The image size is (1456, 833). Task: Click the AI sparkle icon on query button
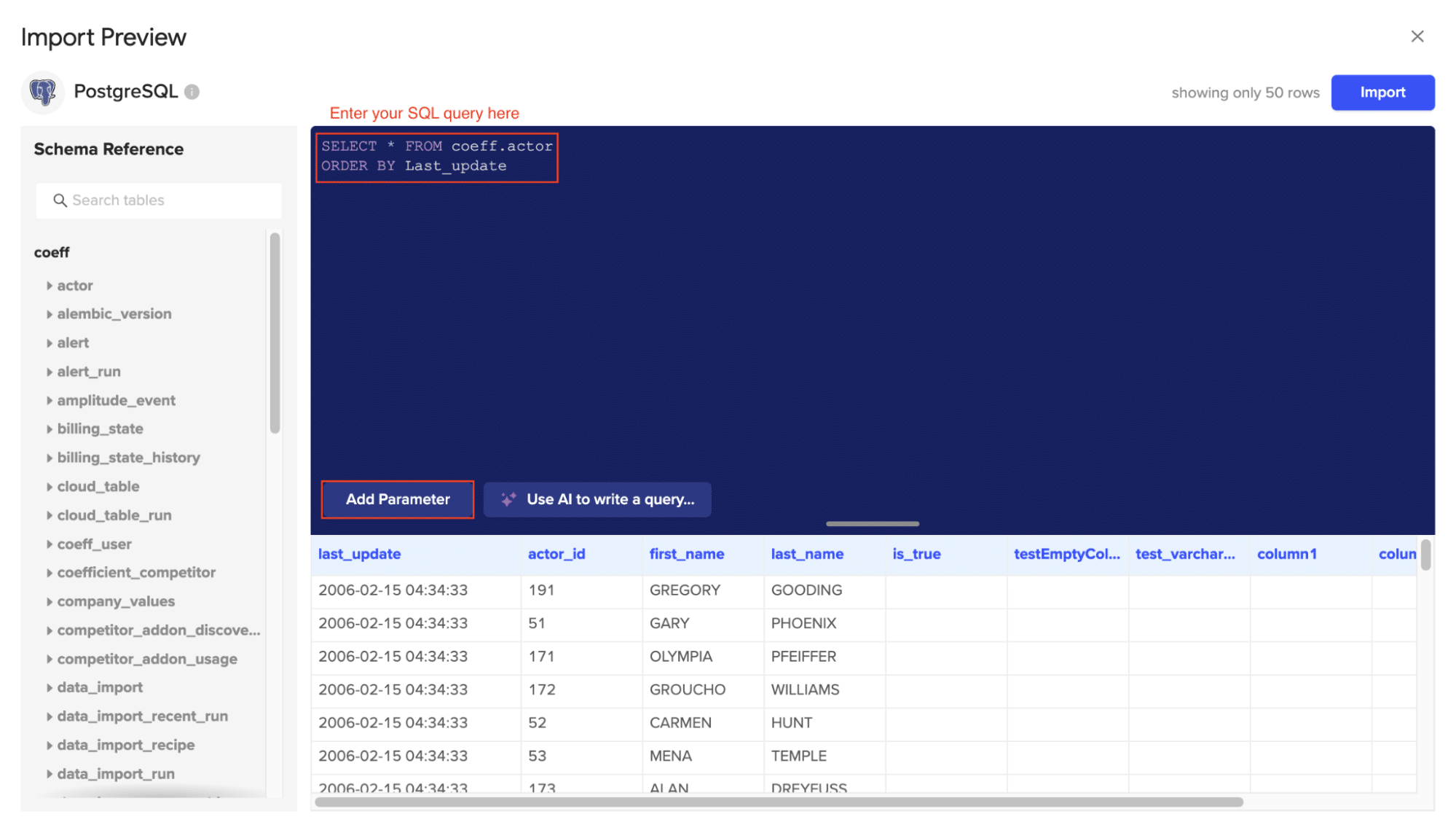click(x=508, y=499)
